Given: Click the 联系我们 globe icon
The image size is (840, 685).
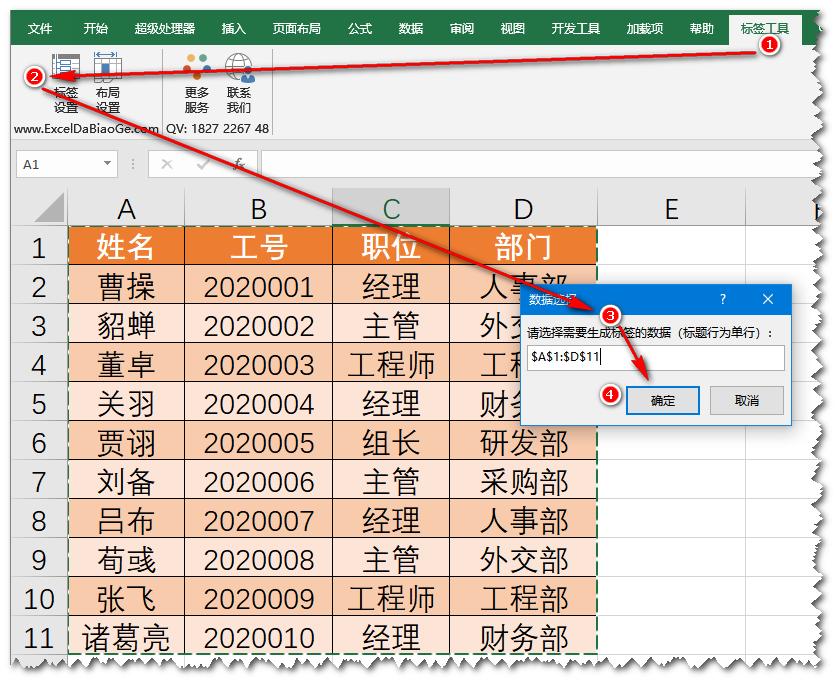Looking at the screenshot, I should point(238,69).
